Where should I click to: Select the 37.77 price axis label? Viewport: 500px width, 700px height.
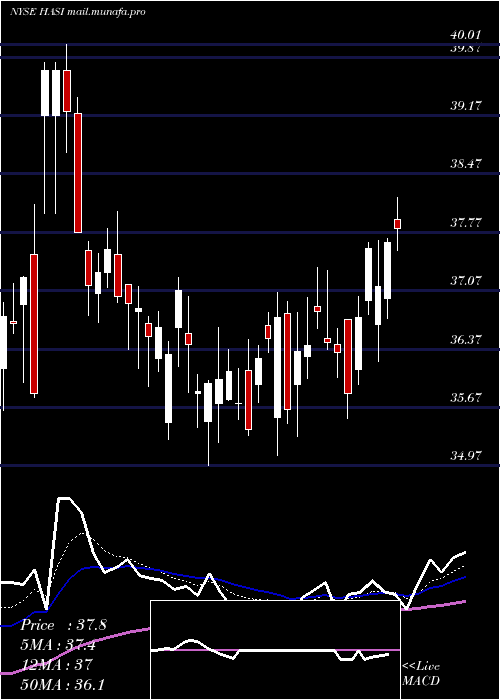click(x=466, y=223)
